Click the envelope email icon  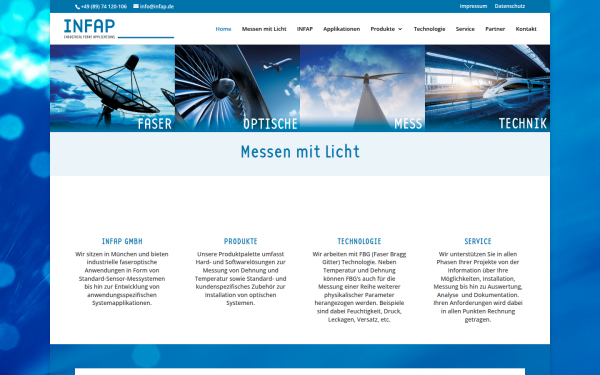tap(136, 6)
